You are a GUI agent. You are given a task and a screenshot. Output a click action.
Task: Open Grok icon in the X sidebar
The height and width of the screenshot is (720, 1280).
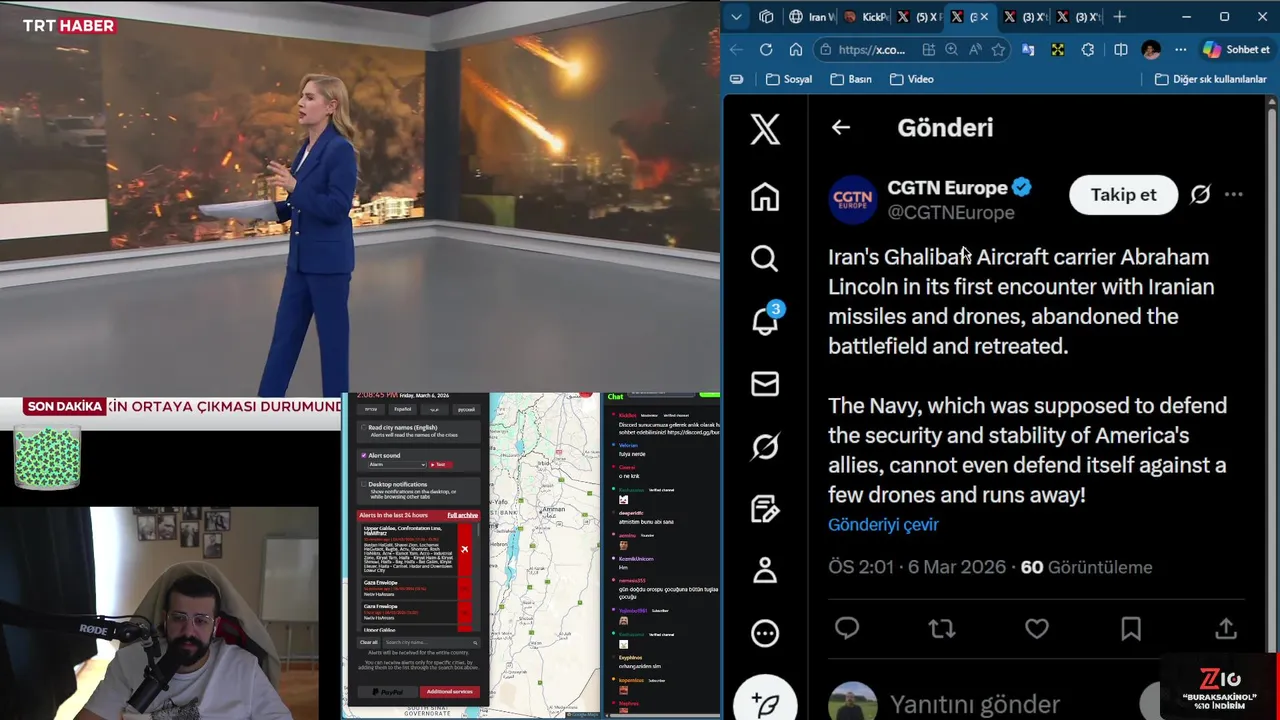765,446
